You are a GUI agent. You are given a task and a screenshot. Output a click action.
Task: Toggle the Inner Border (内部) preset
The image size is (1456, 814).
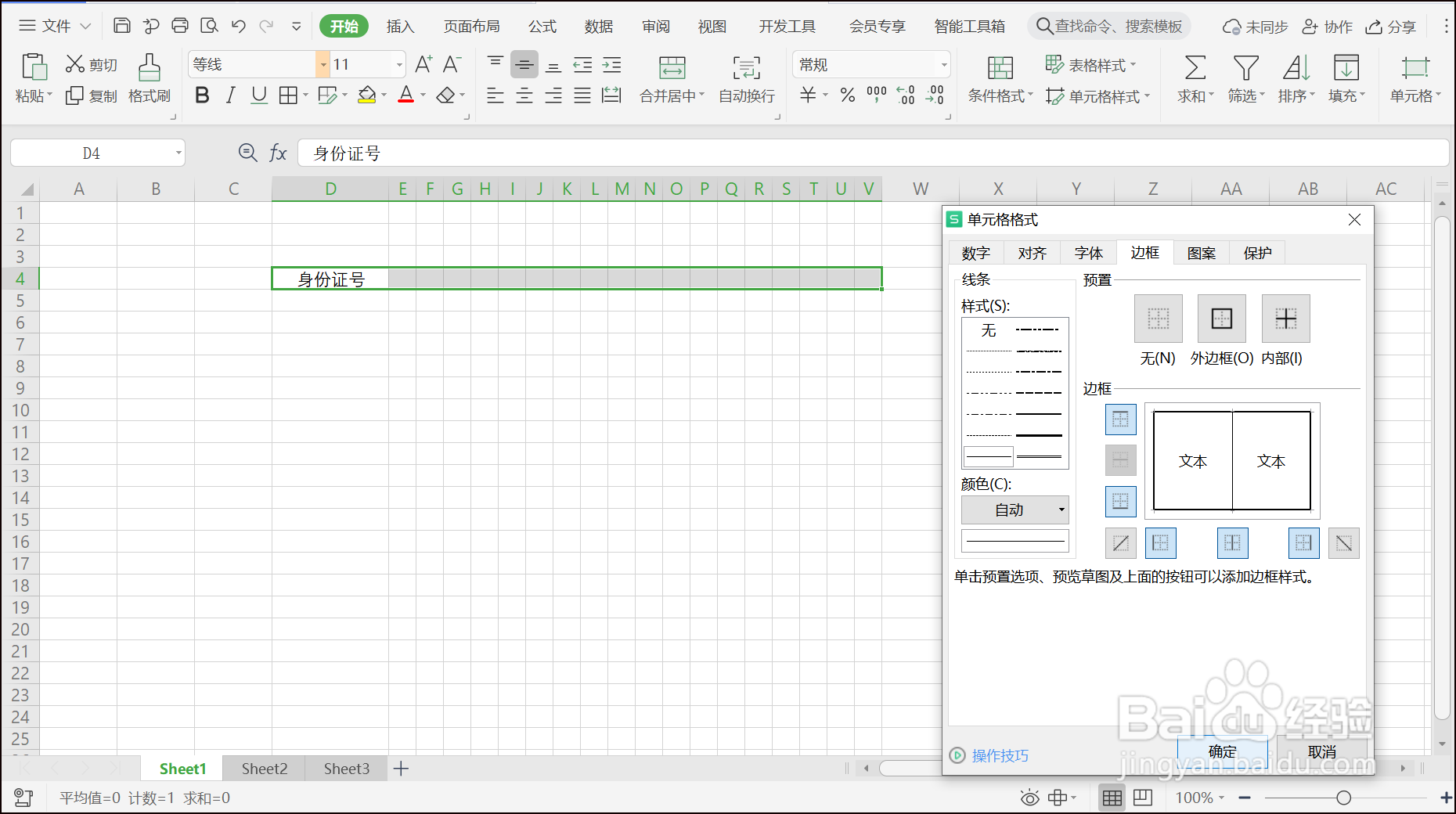coord(1285,319)
